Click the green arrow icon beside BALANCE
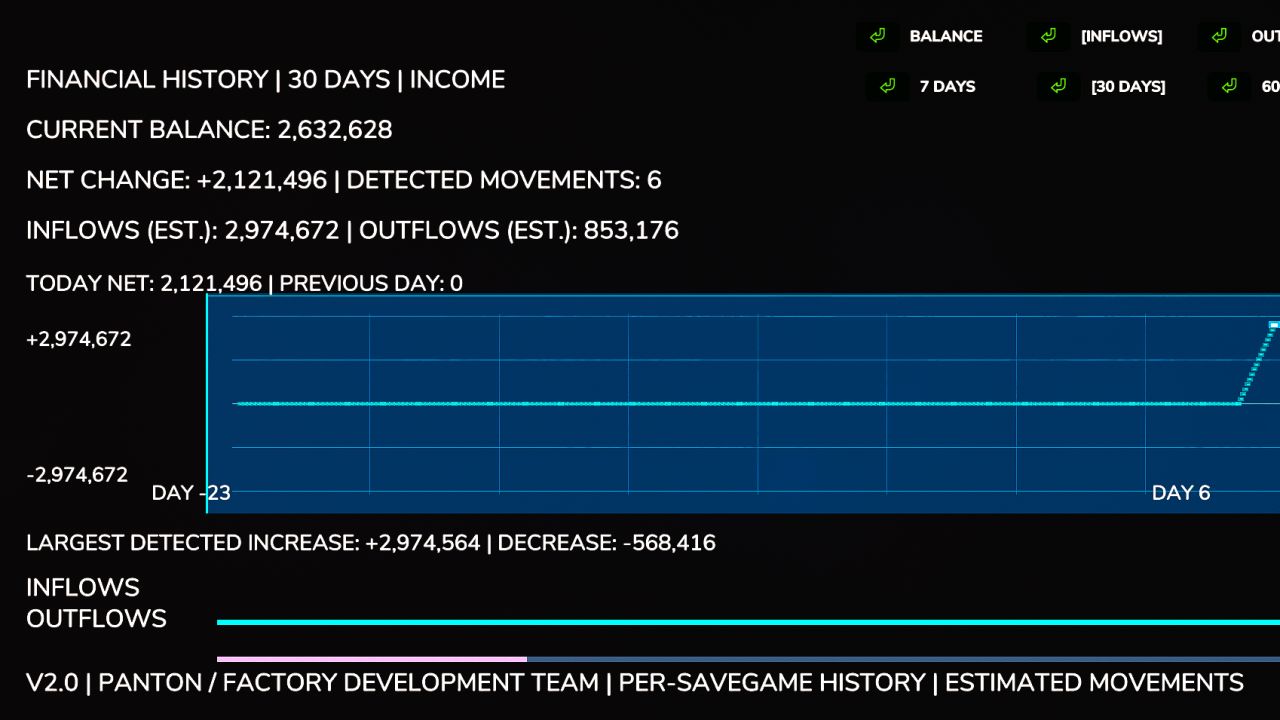The image size is (1280, 720). point(877,36)
